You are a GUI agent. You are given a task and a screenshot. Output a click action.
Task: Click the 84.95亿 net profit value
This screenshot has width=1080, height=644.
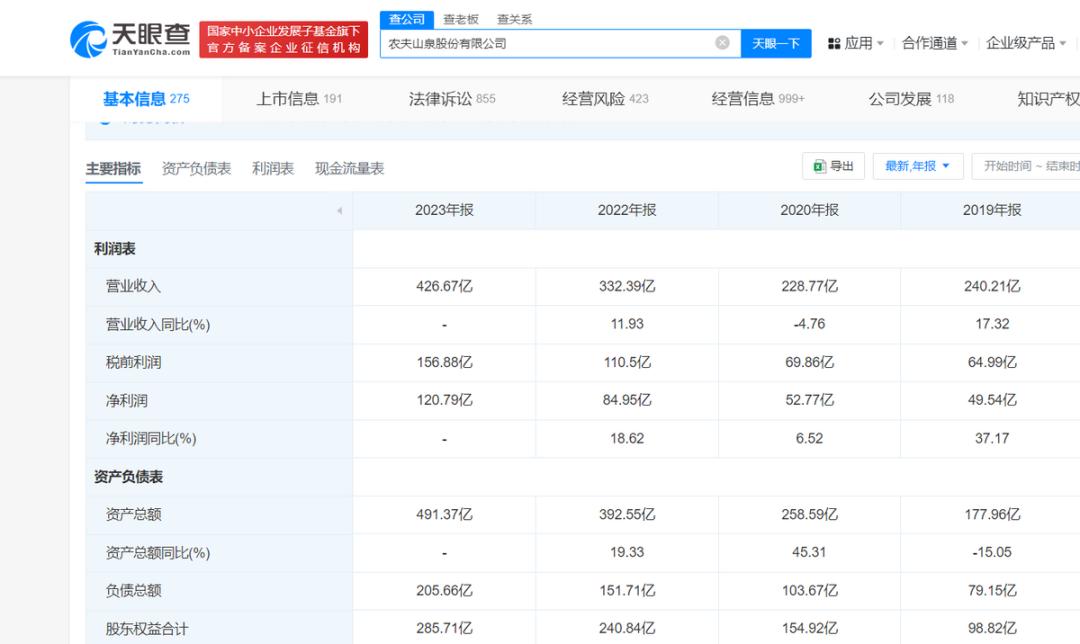click(627, 400)
